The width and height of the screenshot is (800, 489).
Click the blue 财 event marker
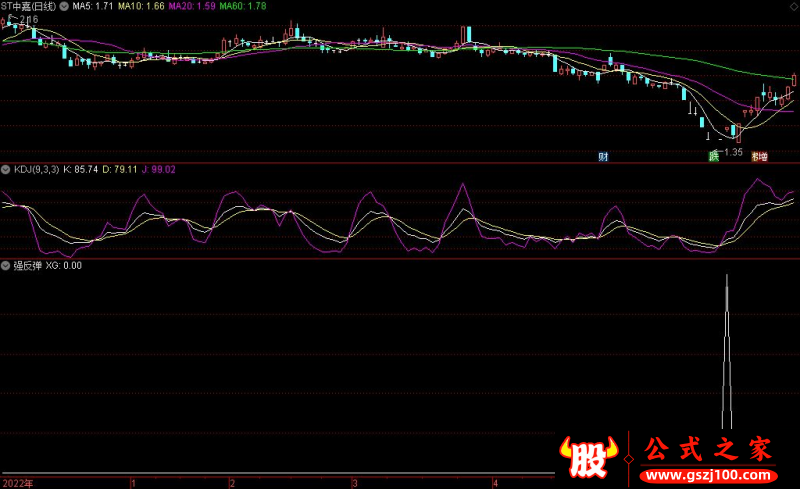pos(603,156)
